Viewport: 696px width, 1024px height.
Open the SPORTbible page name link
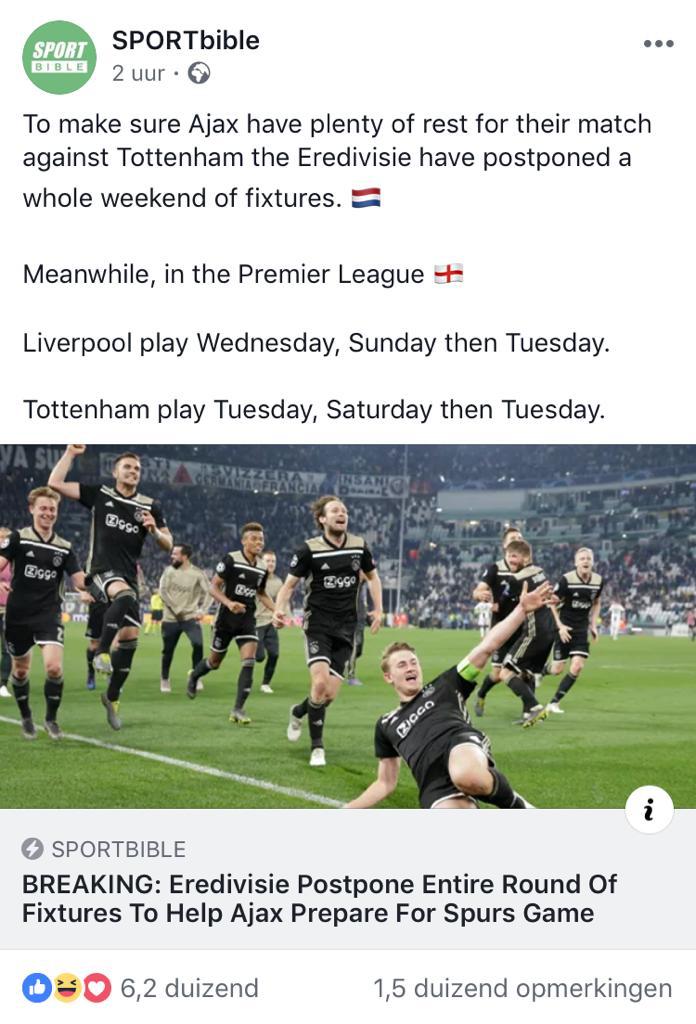tap(185, 40)
